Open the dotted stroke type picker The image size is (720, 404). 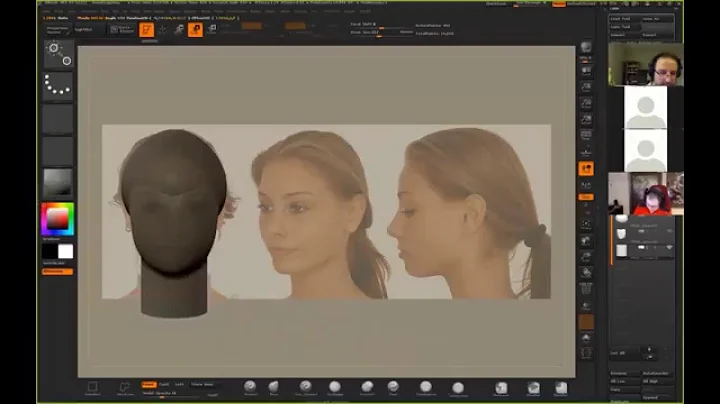58,85
